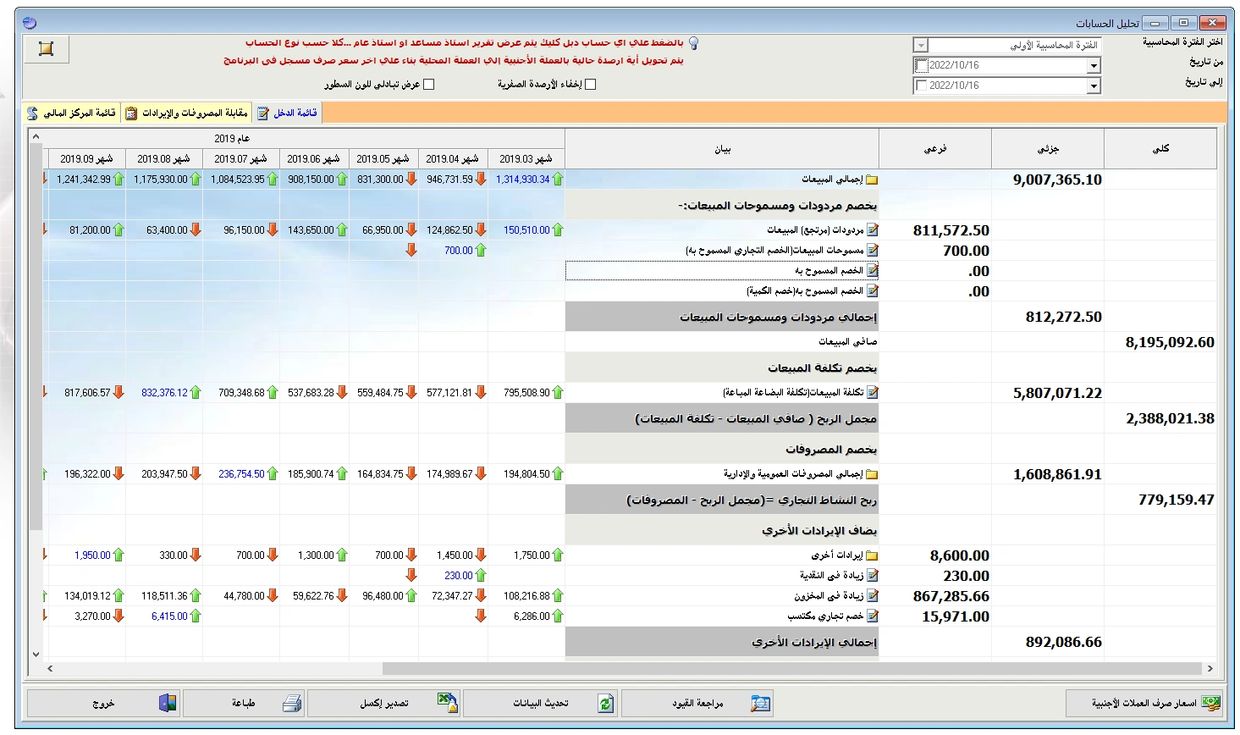The height and width of the screenshot is (735, 1240).
Task: Enable إخفاء الأرصدة الصفرية checkbox
Action: coord(590,85)
